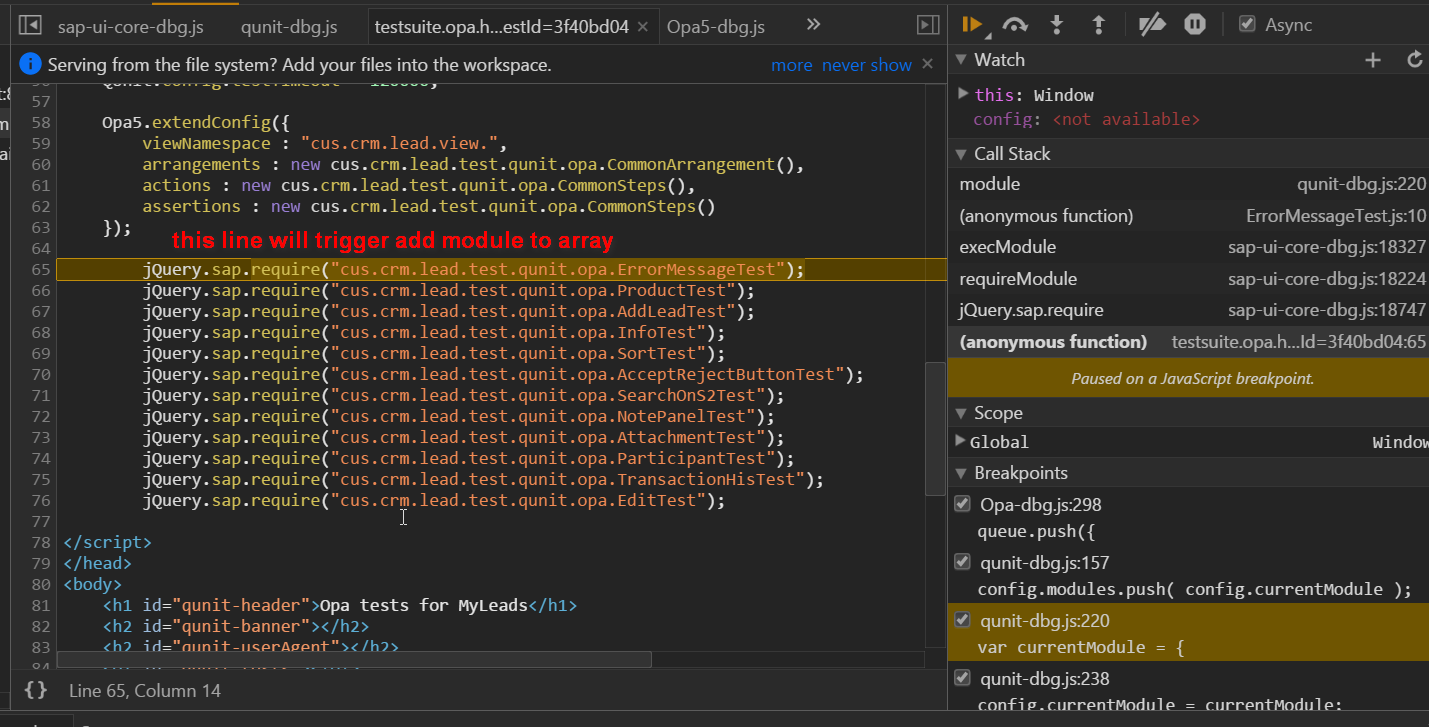Pretty print source with braces icon
The image size is (1429, 727).
(x=35, y=690)
